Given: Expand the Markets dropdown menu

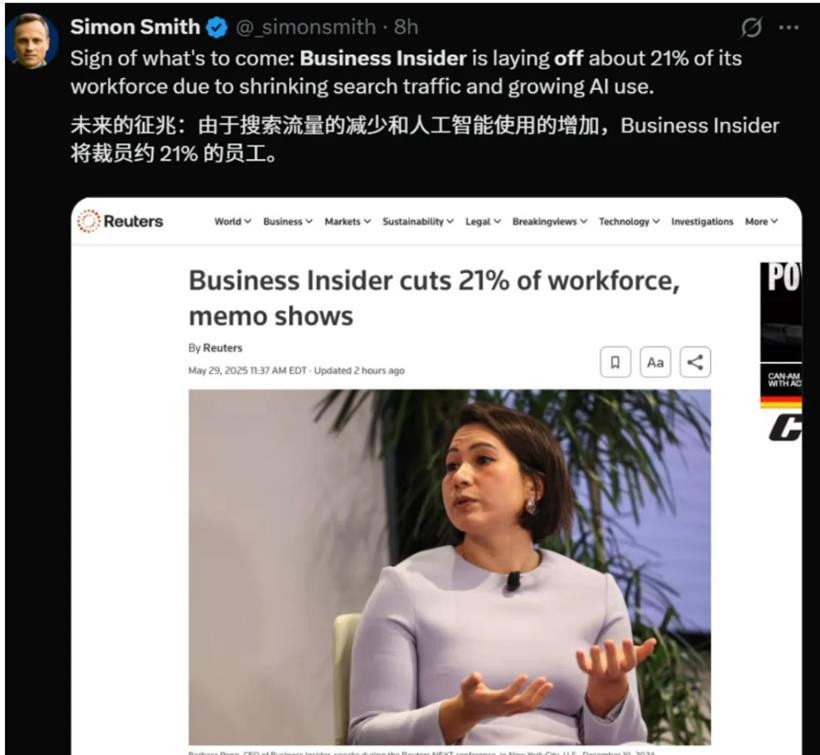Looking at the screenshot, I should tap(348, 222).
